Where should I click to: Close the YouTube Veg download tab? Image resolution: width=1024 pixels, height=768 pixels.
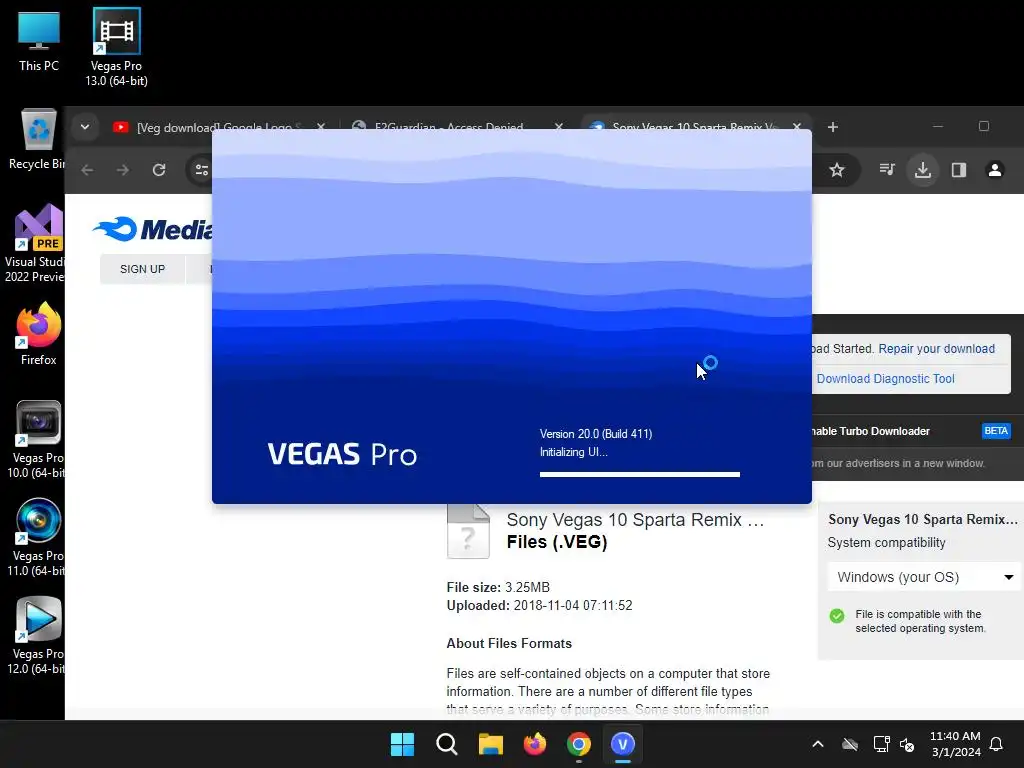point(321,127)
